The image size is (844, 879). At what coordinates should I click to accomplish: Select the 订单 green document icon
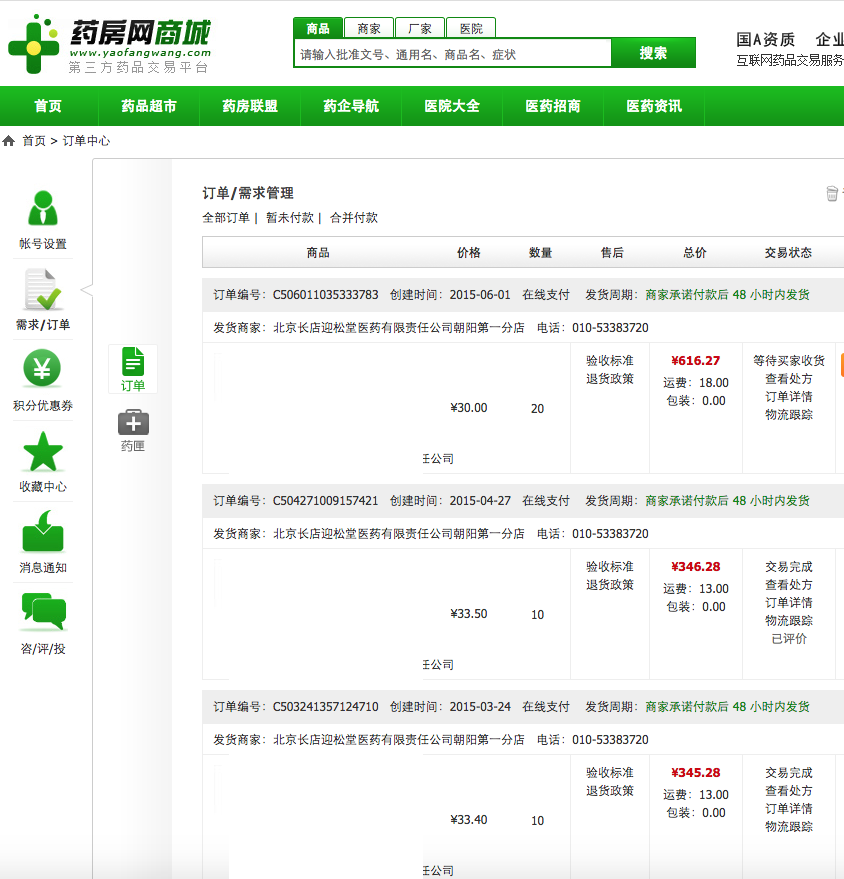[x=133, y=362]
